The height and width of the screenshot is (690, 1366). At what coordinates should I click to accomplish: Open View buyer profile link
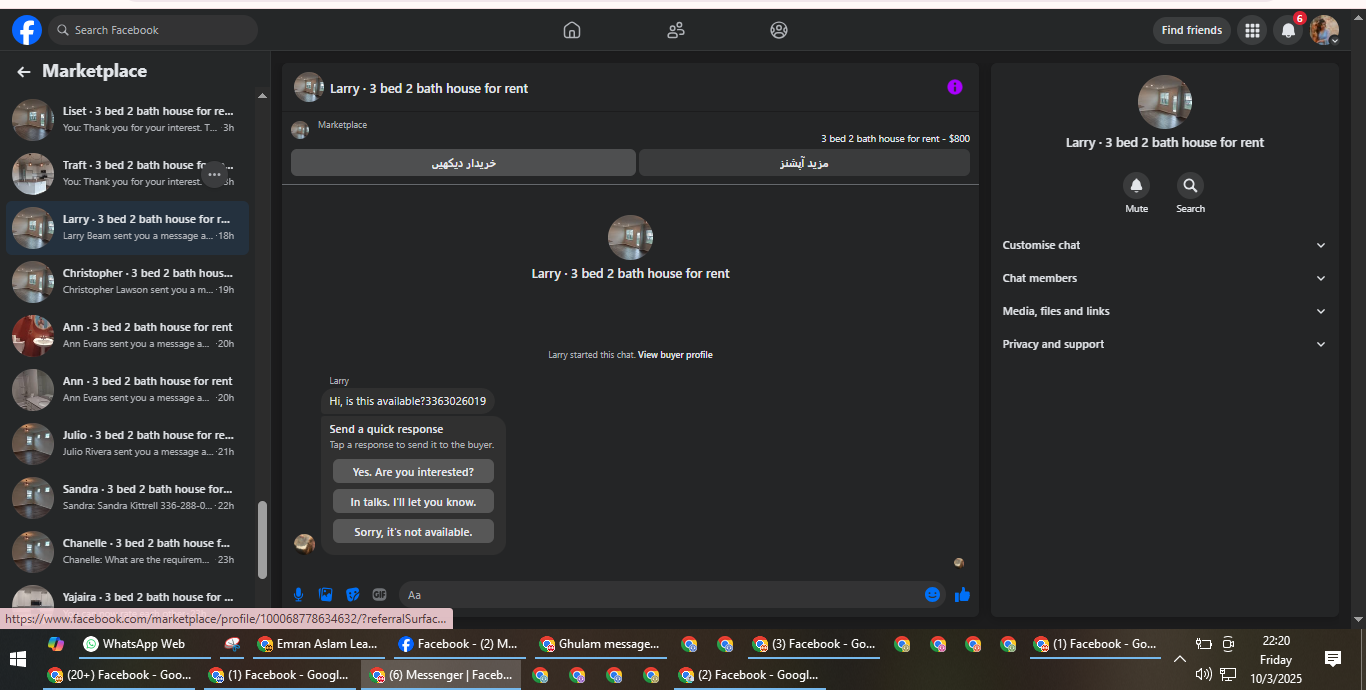coord(675,355)
